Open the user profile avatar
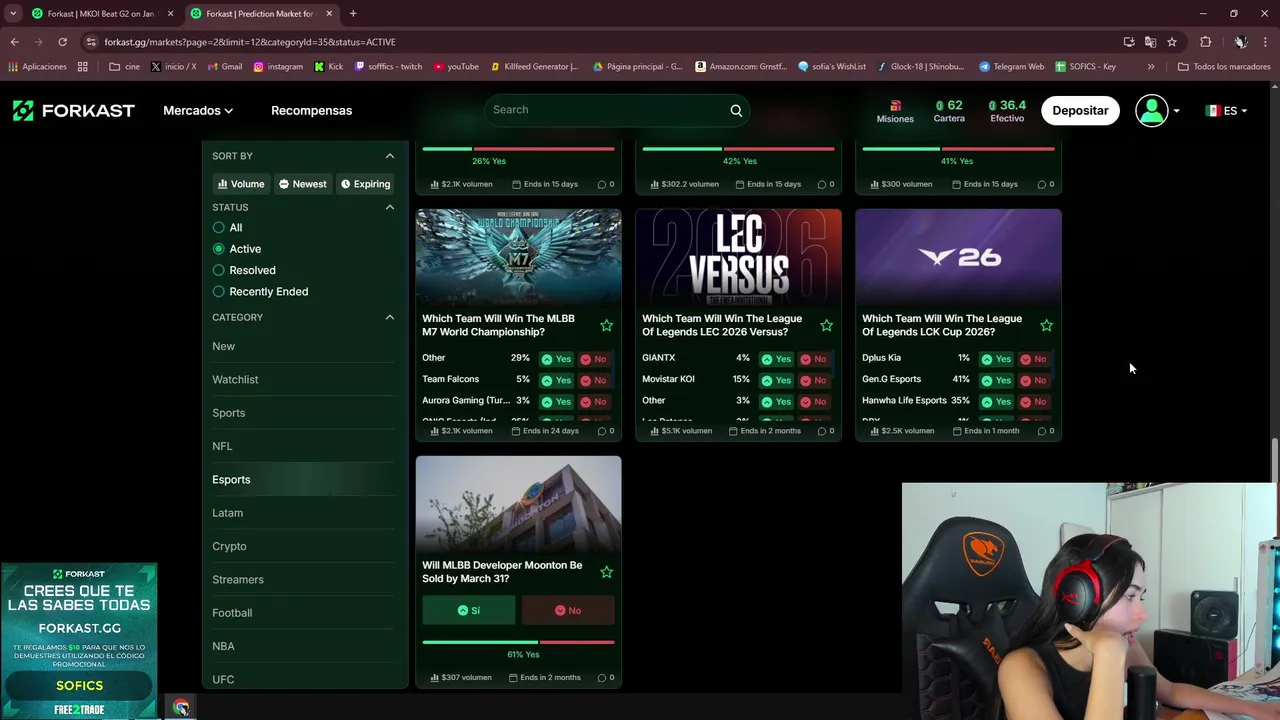 click(1152, 110)
